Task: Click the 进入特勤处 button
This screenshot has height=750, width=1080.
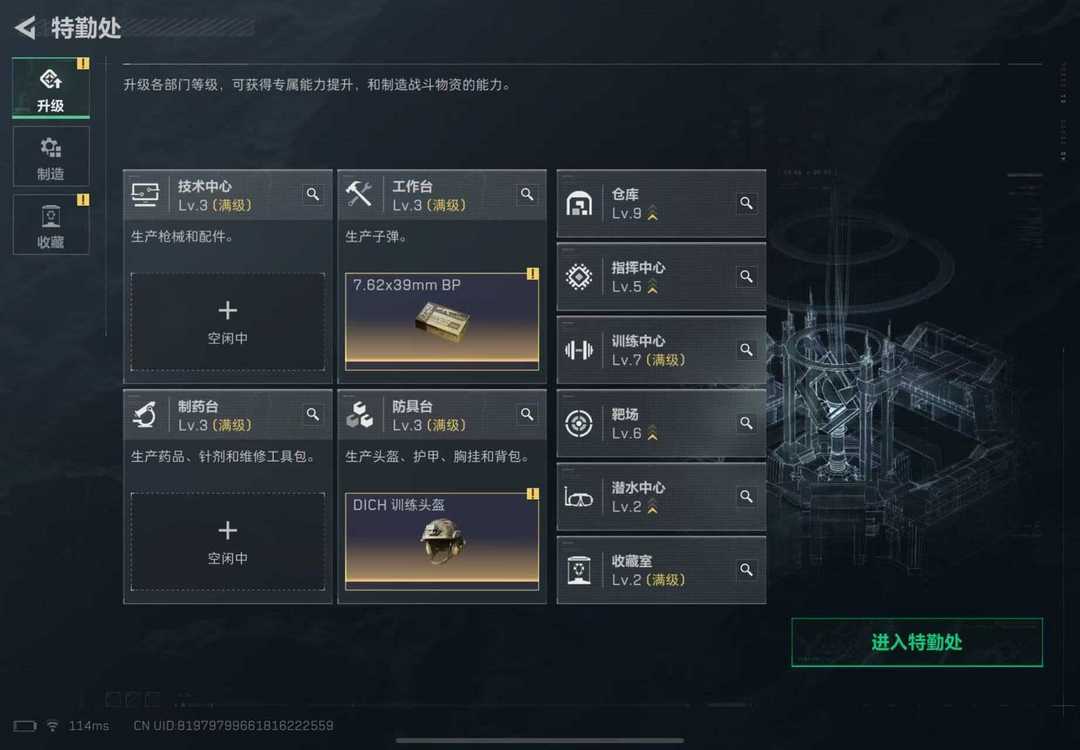Action: 917,643
